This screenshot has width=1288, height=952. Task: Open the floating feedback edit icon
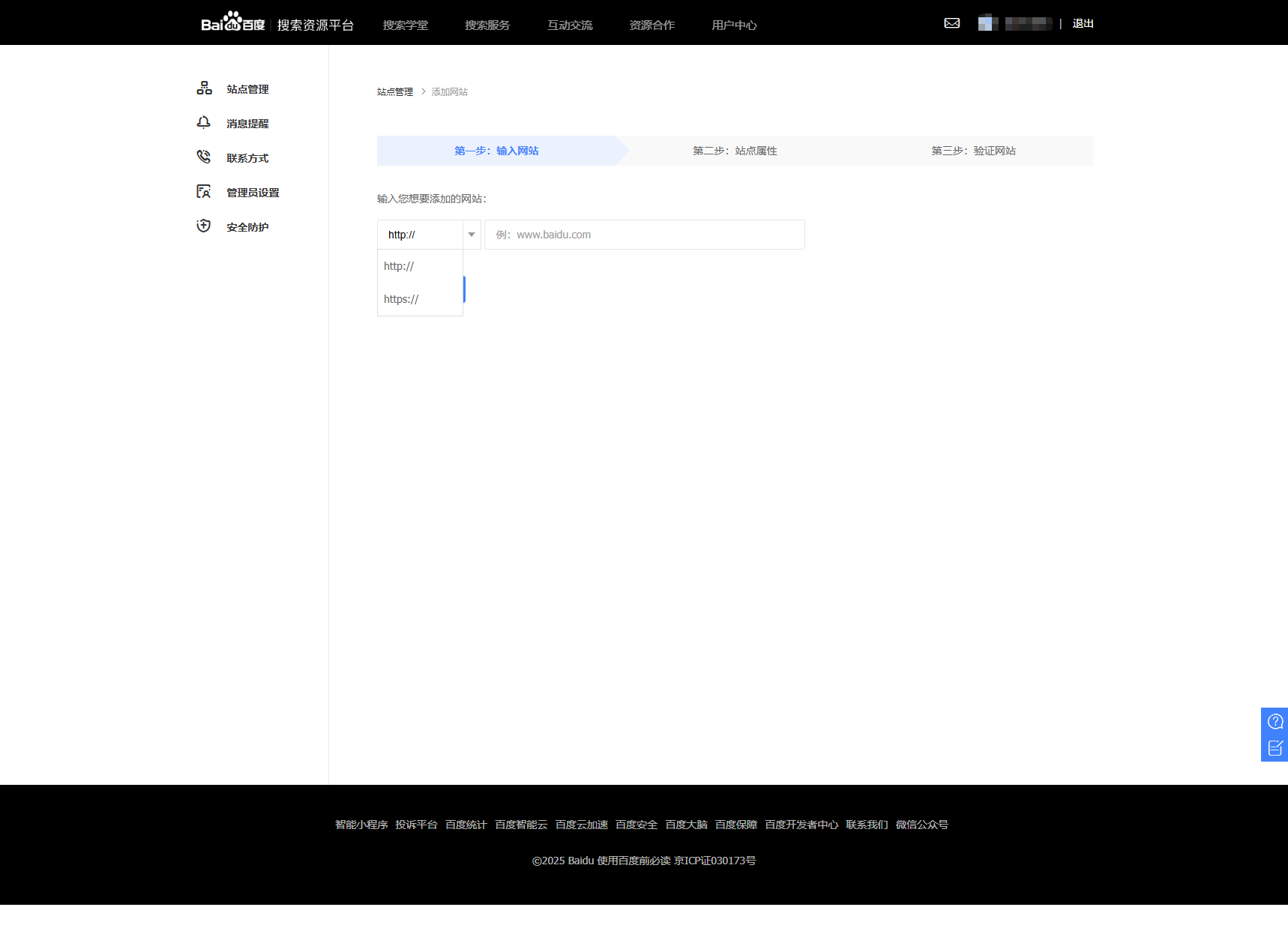(x=1275, y=748)
